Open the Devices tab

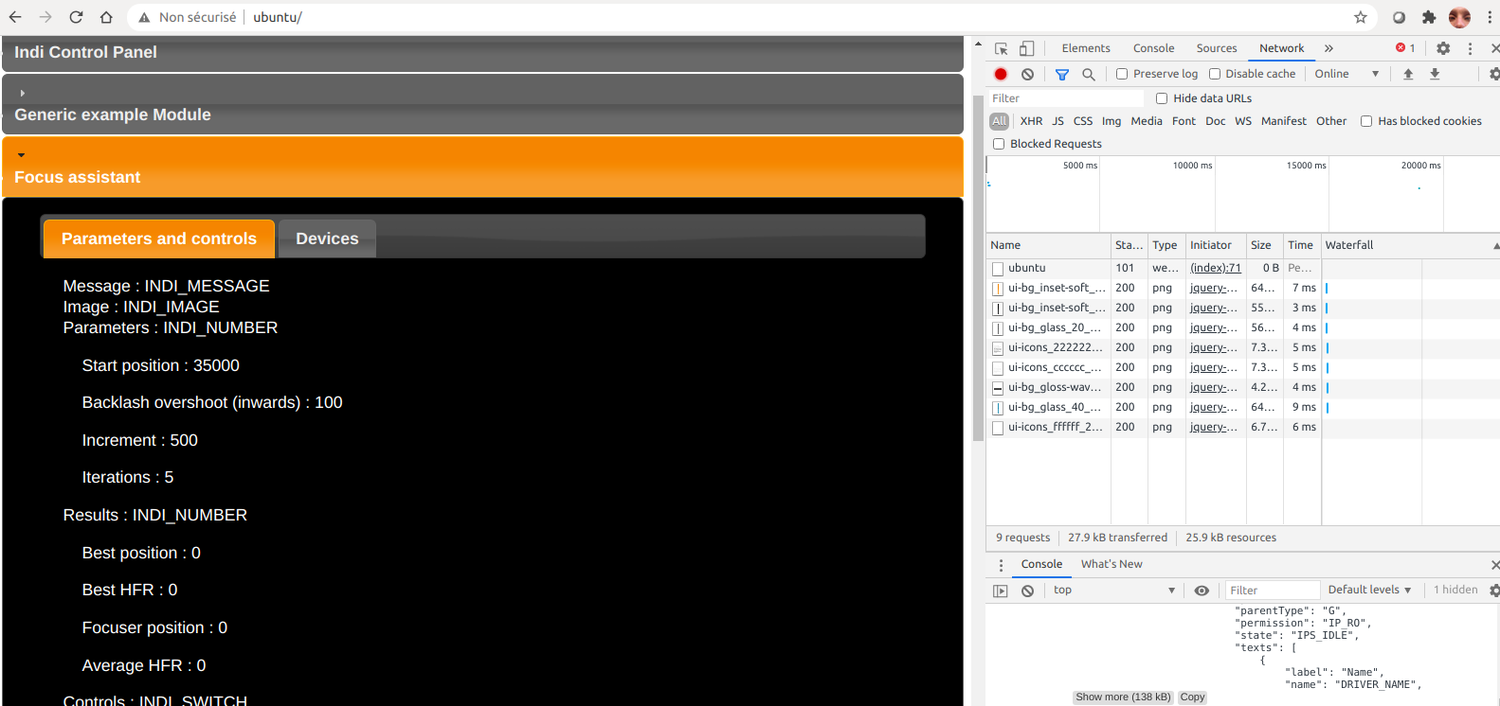click(327, 239)
